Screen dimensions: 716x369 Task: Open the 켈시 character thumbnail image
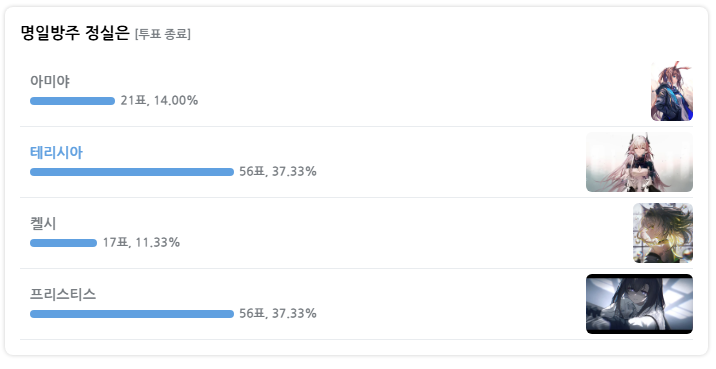(663, 233)
